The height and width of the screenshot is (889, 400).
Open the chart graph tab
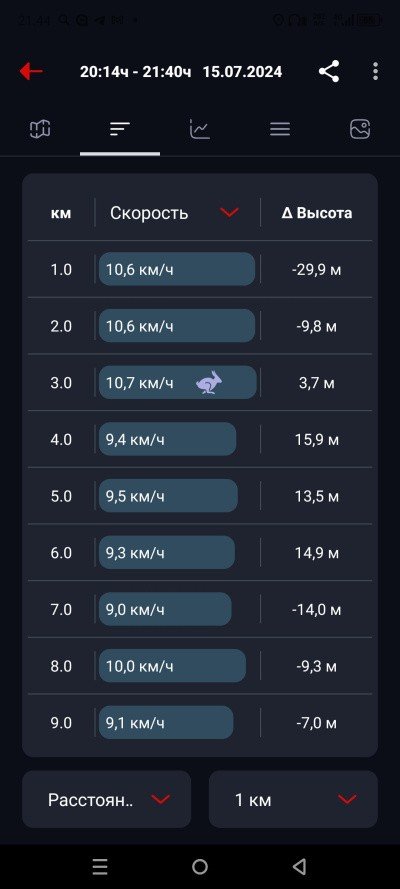[x=200, y=129]
